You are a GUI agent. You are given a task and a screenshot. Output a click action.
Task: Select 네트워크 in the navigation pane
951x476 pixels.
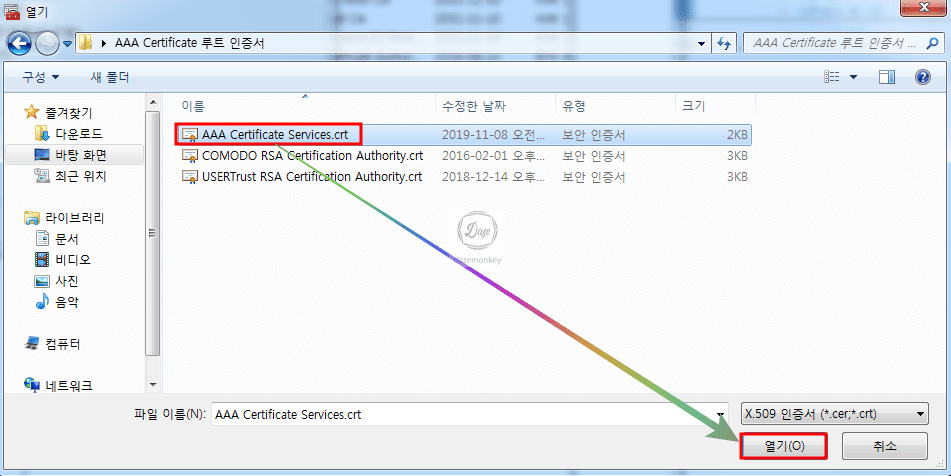[69, 386]
